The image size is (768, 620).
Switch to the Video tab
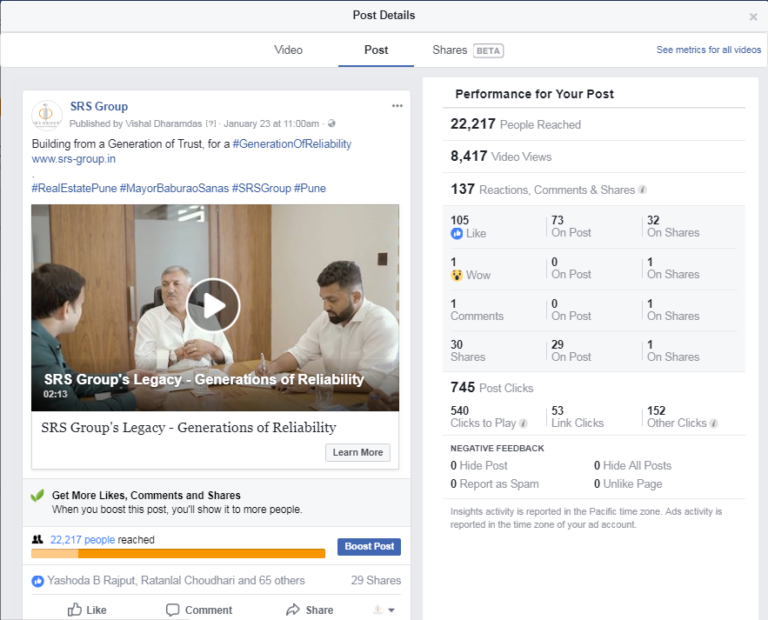point(288,50)
